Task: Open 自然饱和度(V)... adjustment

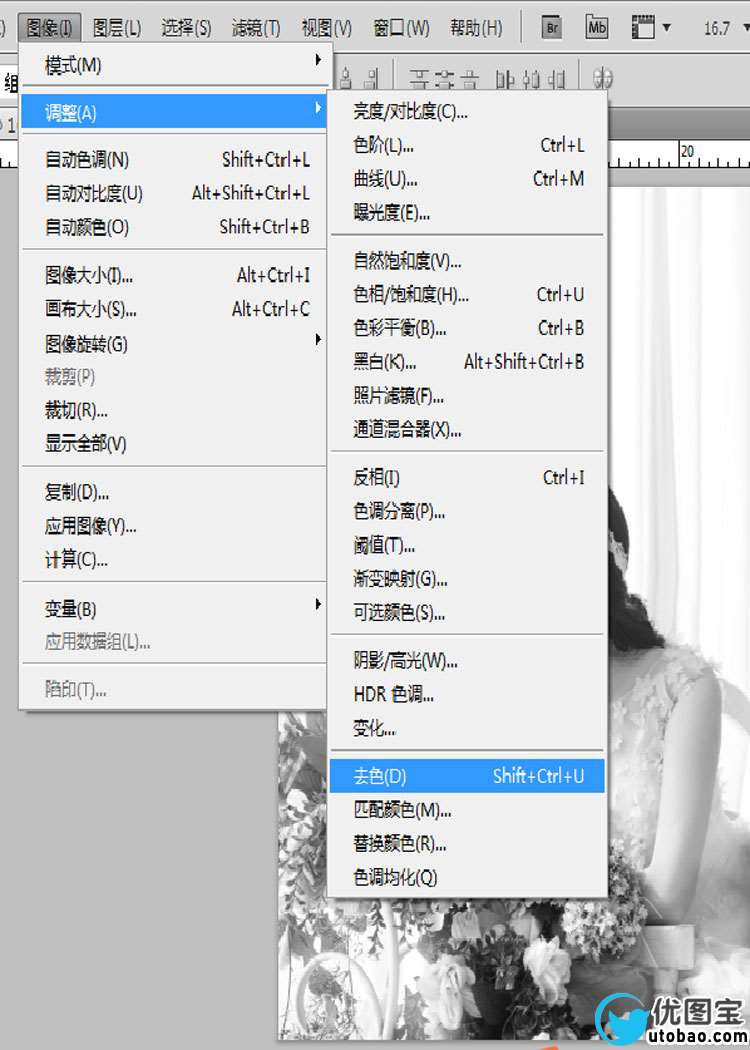Action: tap(467, 261)
